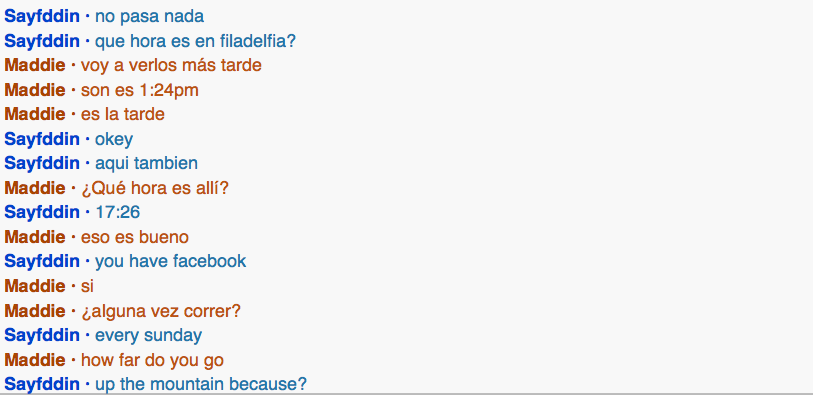Click the Sayfddin name on the first line

pos(42,16)
